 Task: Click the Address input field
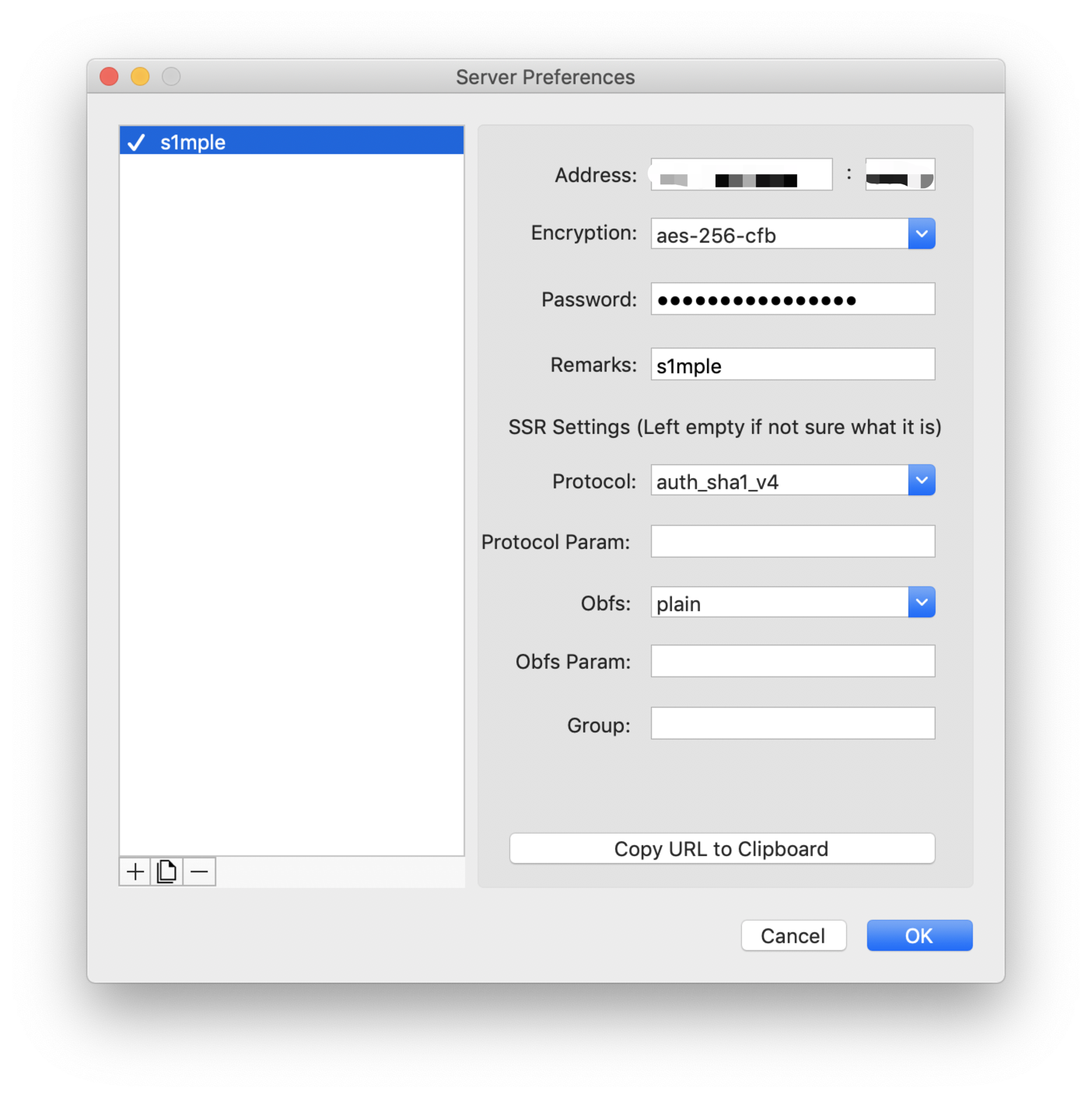[741, 175]
